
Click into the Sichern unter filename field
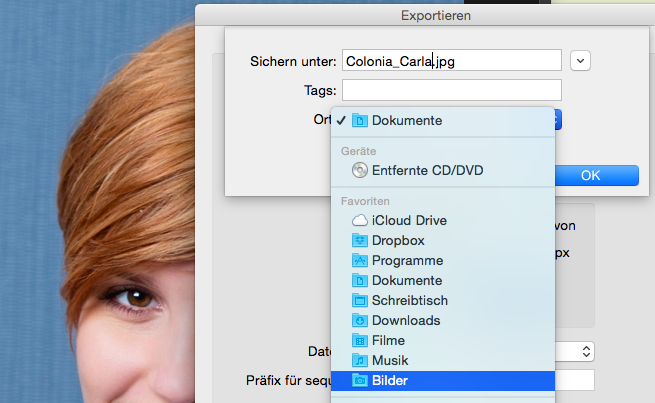(452, 61)
